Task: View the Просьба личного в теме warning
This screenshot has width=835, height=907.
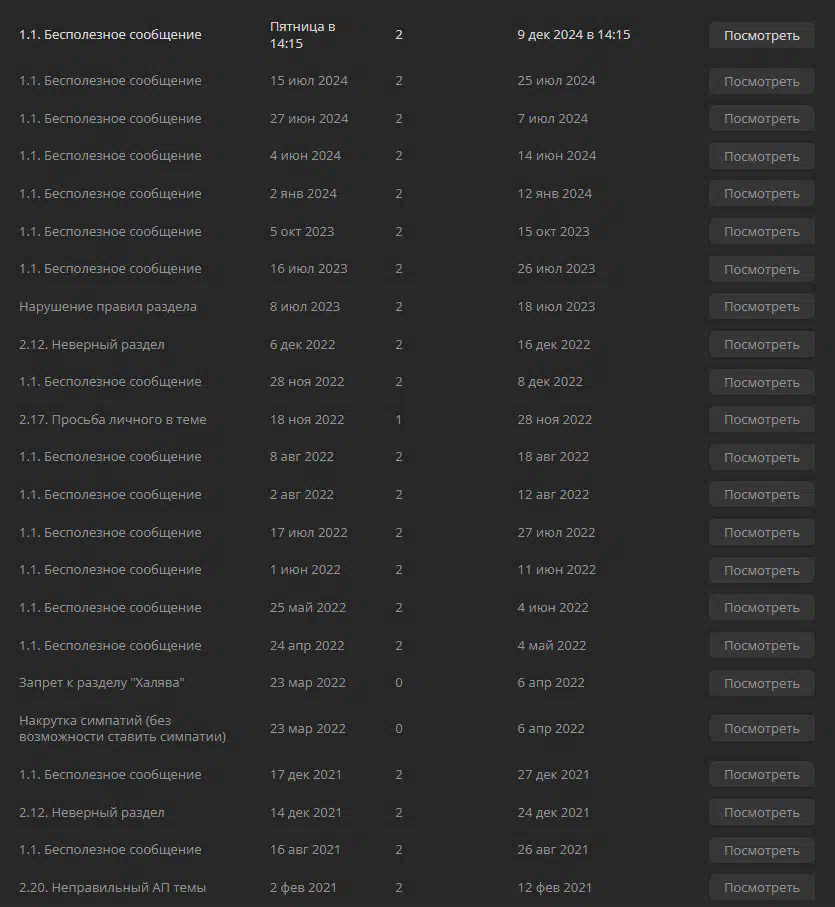Action: coord(762,419)
